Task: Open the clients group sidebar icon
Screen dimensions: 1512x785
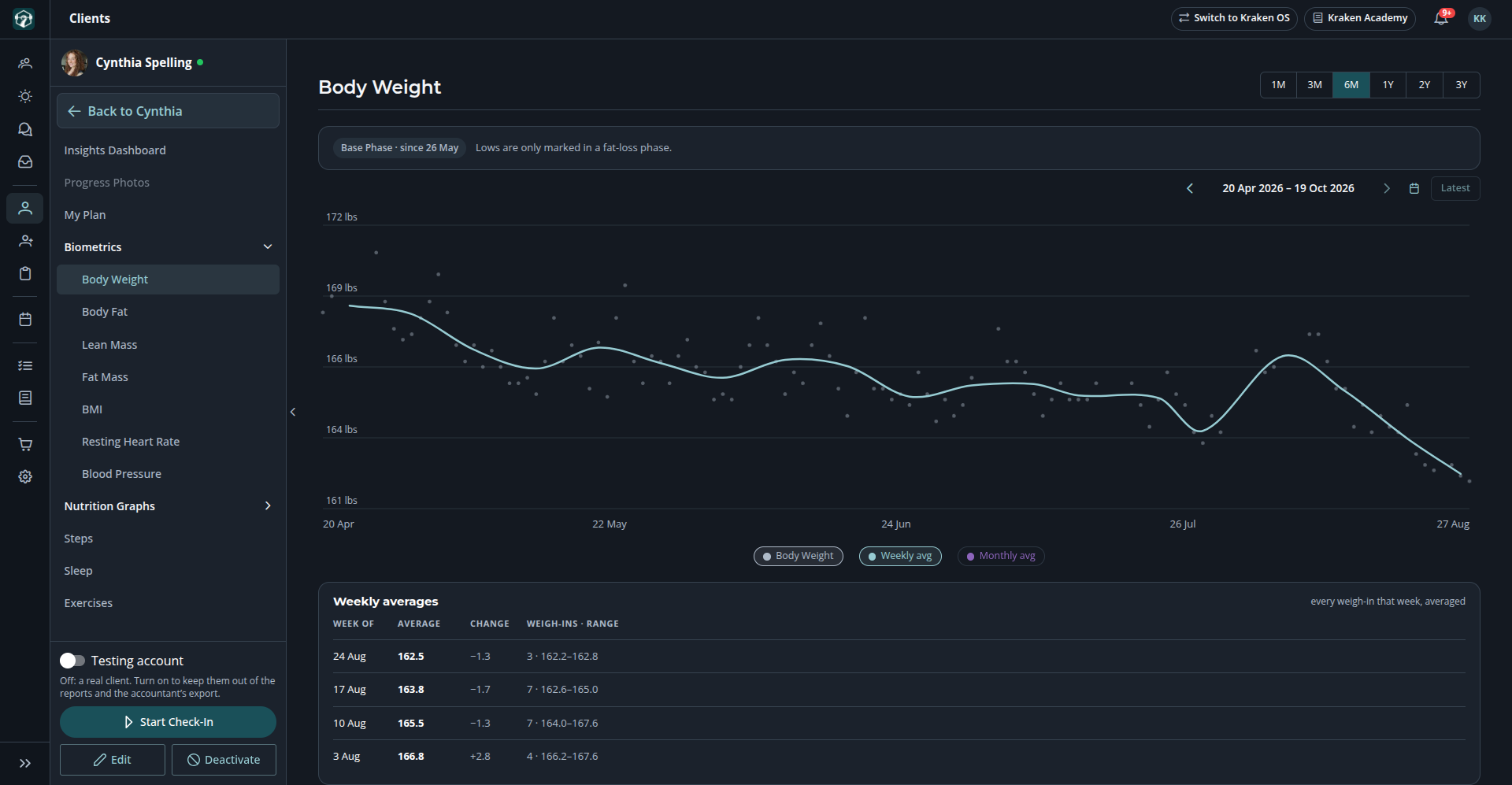Action: tap(25, 63)
